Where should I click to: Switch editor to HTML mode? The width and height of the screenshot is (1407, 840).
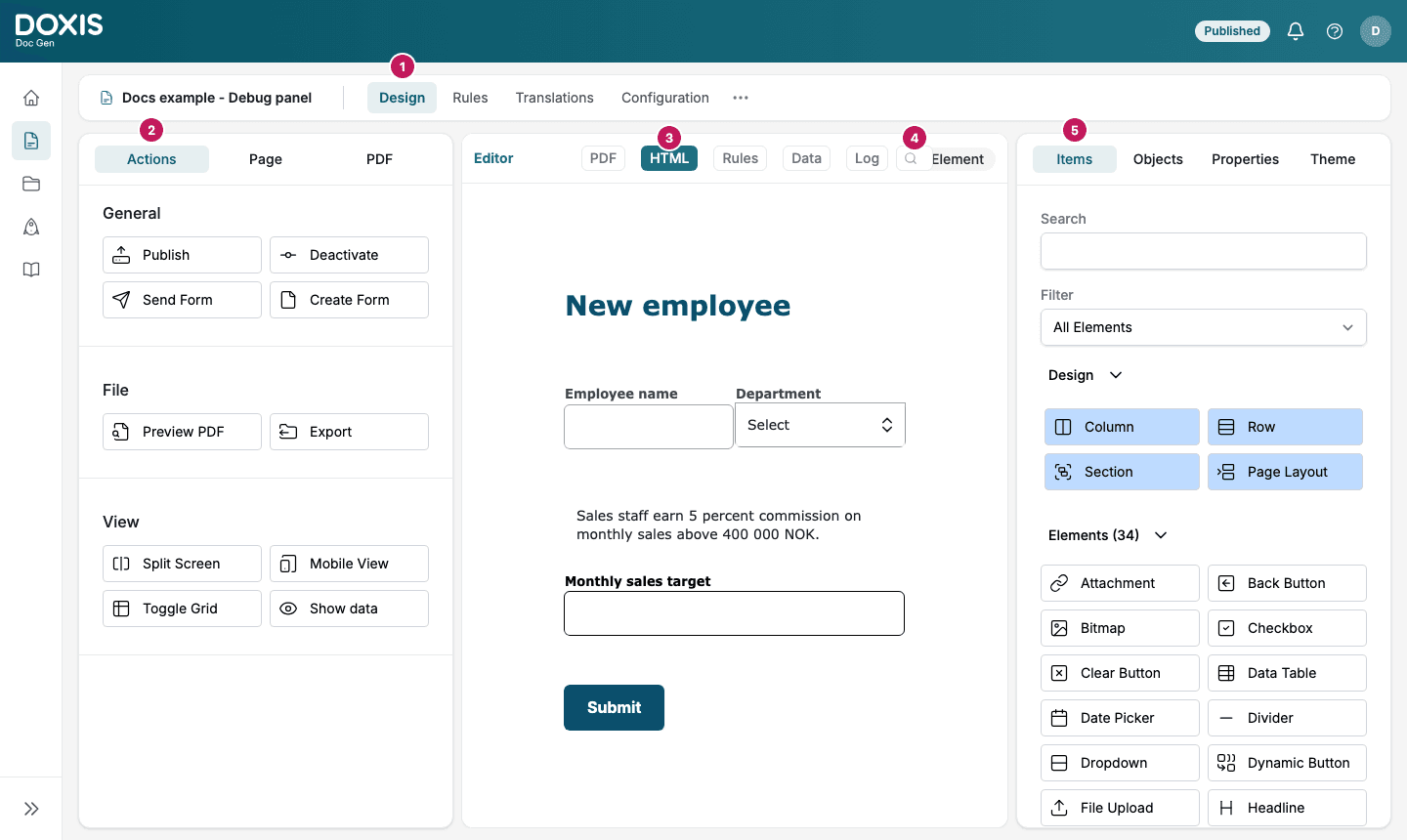(x=669, y=158)
